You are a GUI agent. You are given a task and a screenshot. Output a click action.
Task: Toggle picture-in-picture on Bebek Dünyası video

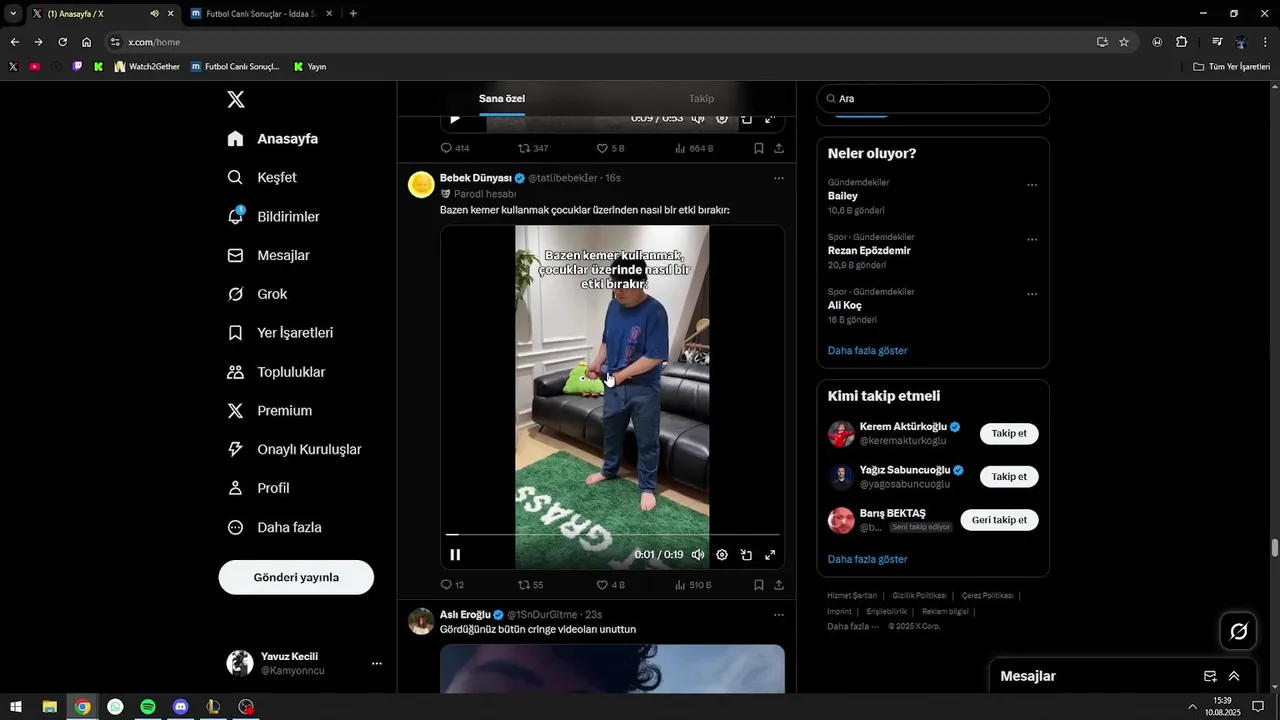point(746,555)
